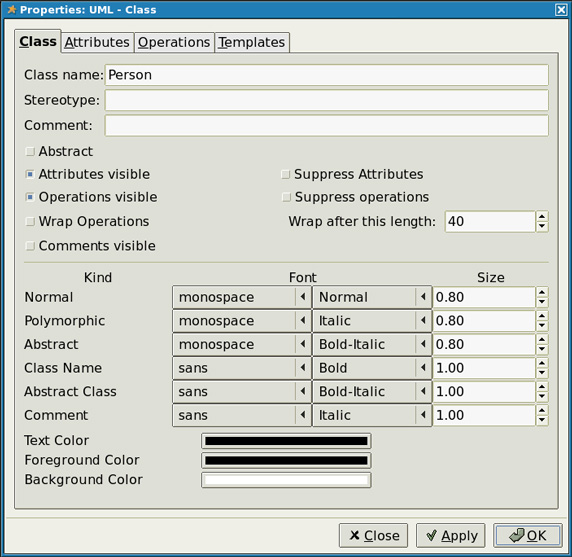Open the Normal font family dropdown

click(242, 297)
